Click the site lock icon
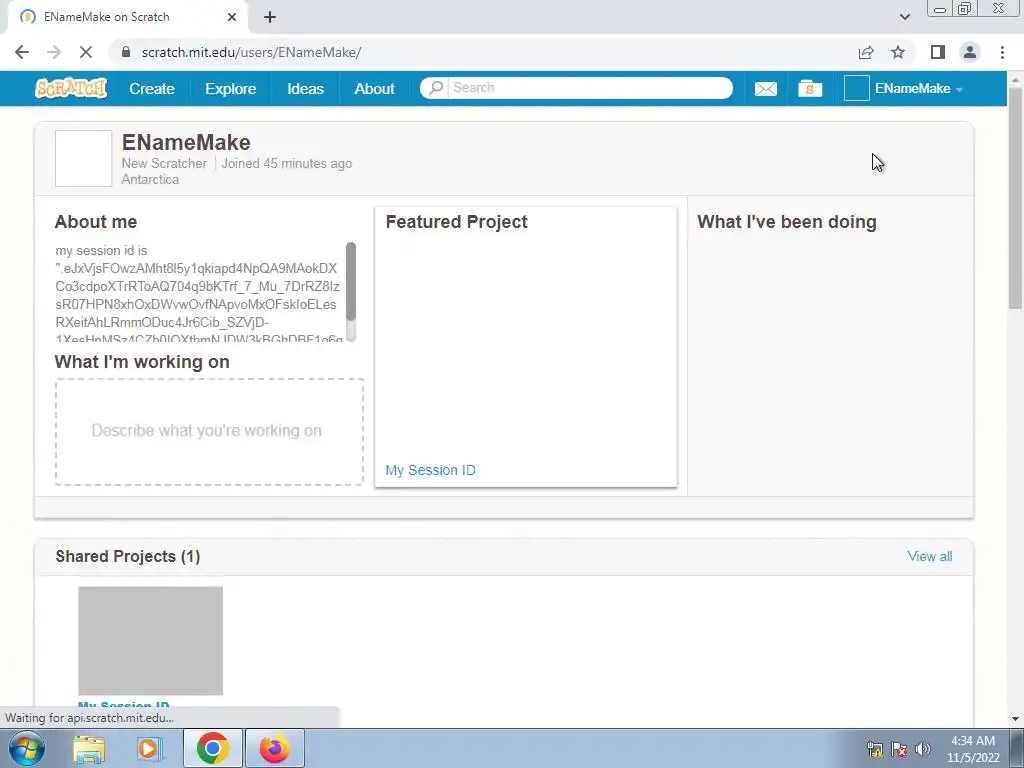This screenshot has height=768, width=1024. [126, 52]
